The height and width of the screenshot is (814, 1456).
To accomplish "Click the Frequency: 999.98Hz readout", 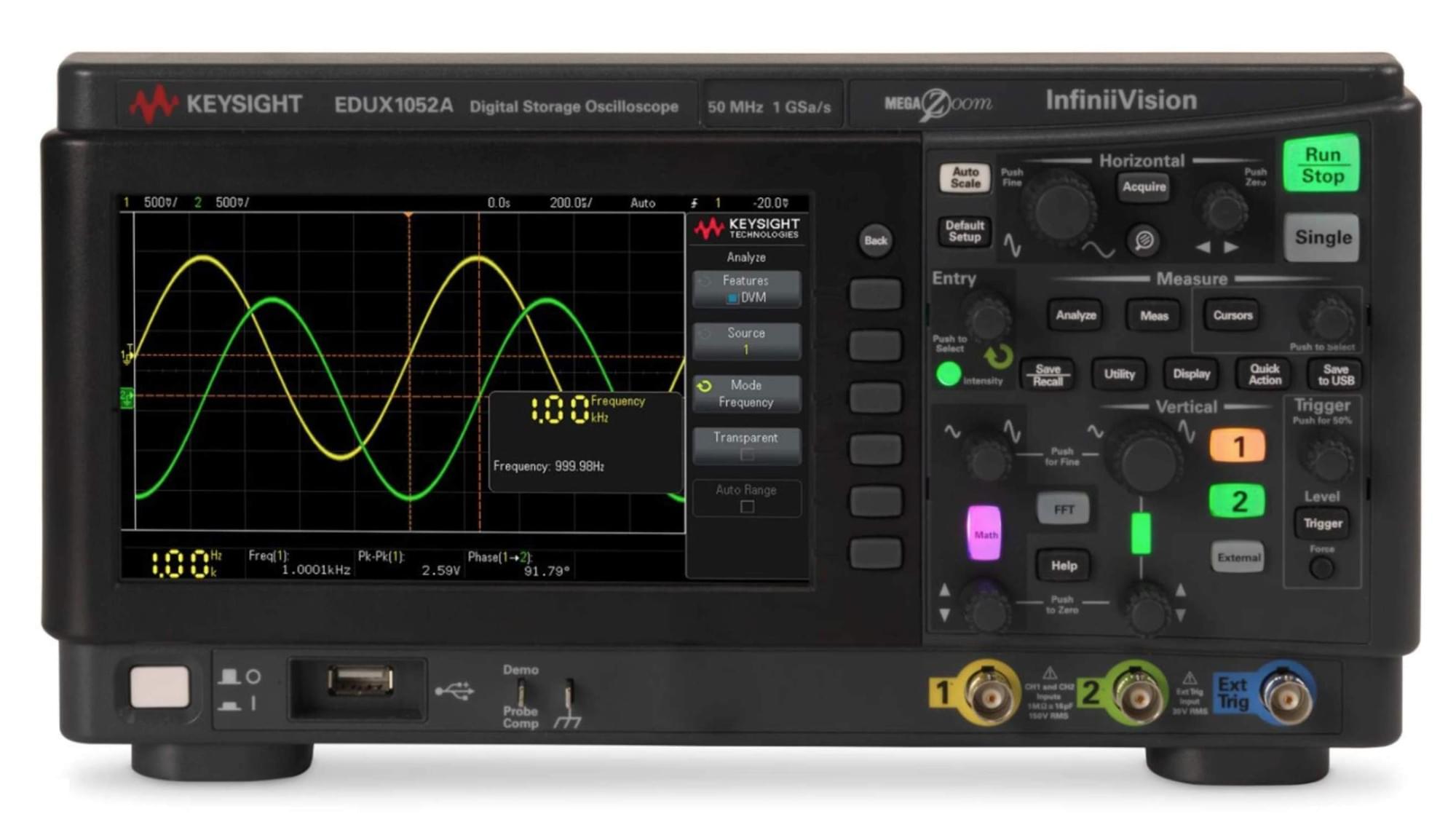I will coord(549,466).
